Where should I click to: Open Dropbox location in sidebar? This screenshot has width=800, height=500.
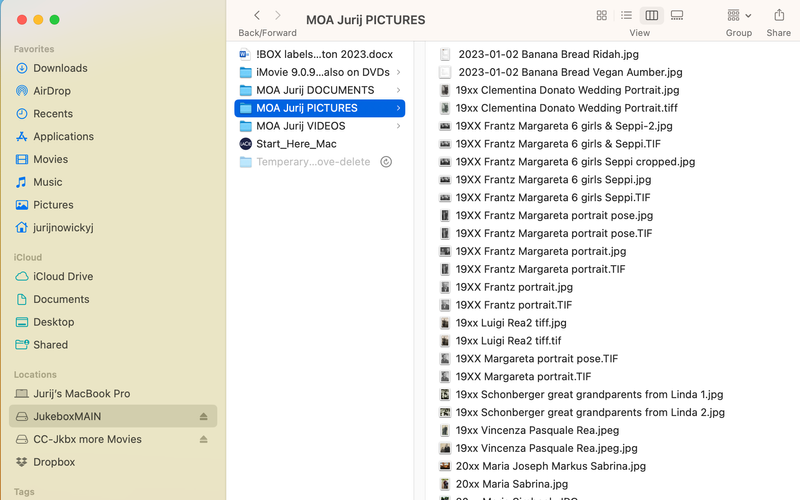pos(54,462)
